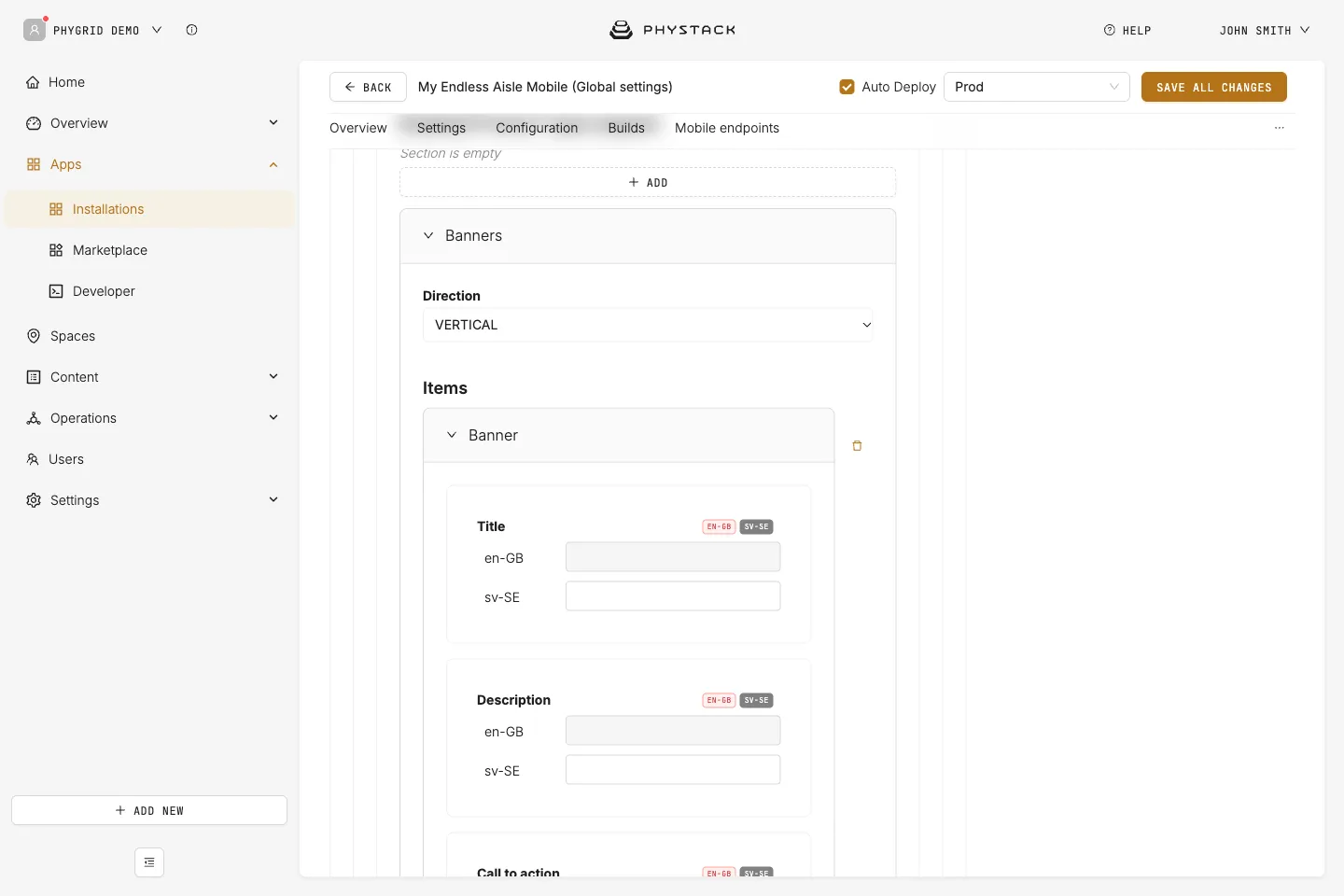The height and width of the screenshot is (896, 1344).
Task: Click the Add New button in sidebar
Action: [x=149, y=810]
